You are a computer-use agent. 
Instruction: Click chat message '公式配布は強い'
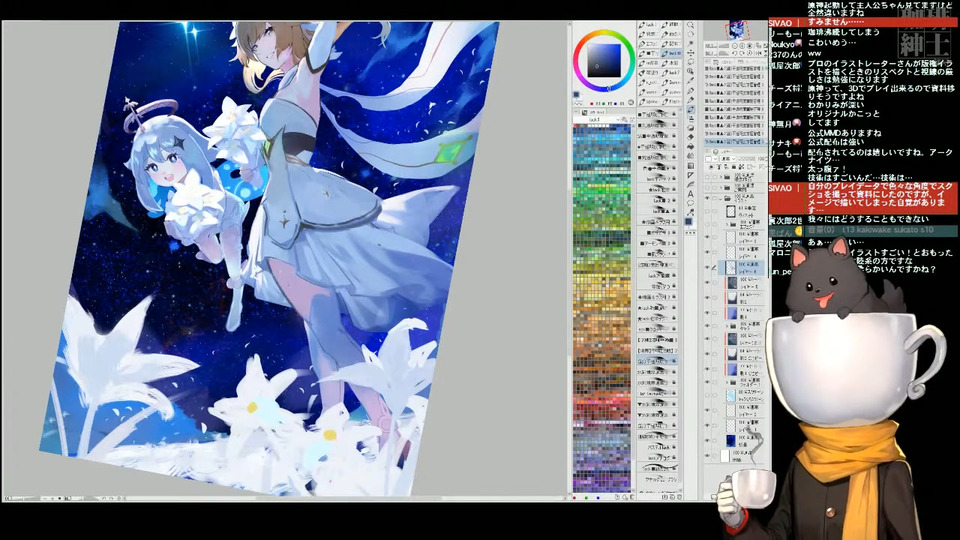[836, 142]
